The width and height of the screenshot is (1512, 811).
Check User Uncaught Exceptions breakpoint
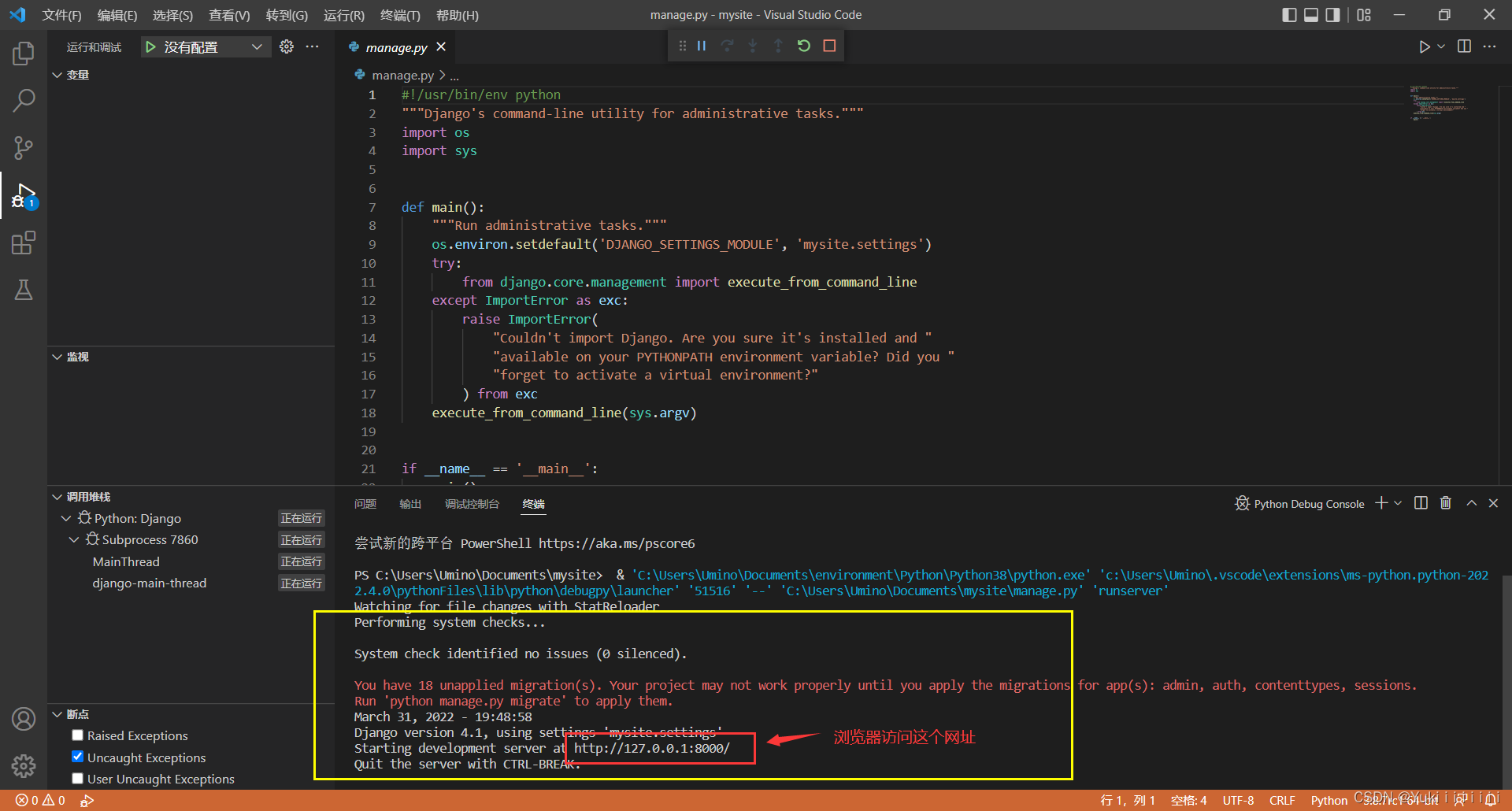click(77, 779)
